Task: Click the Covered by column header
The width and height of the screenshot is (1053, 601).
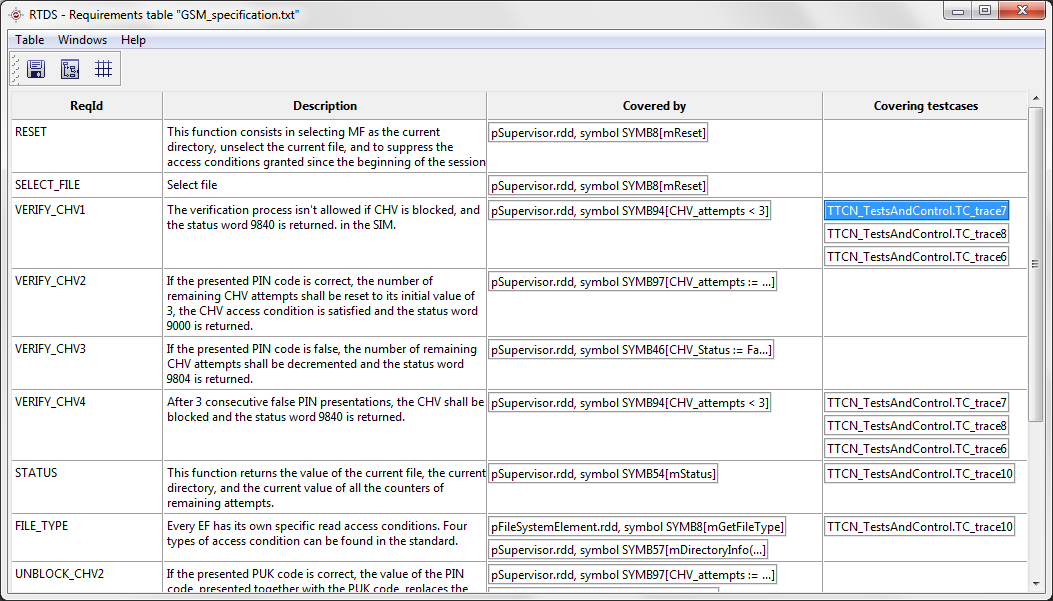Action: pyautogui.click(x=654, y=106)
